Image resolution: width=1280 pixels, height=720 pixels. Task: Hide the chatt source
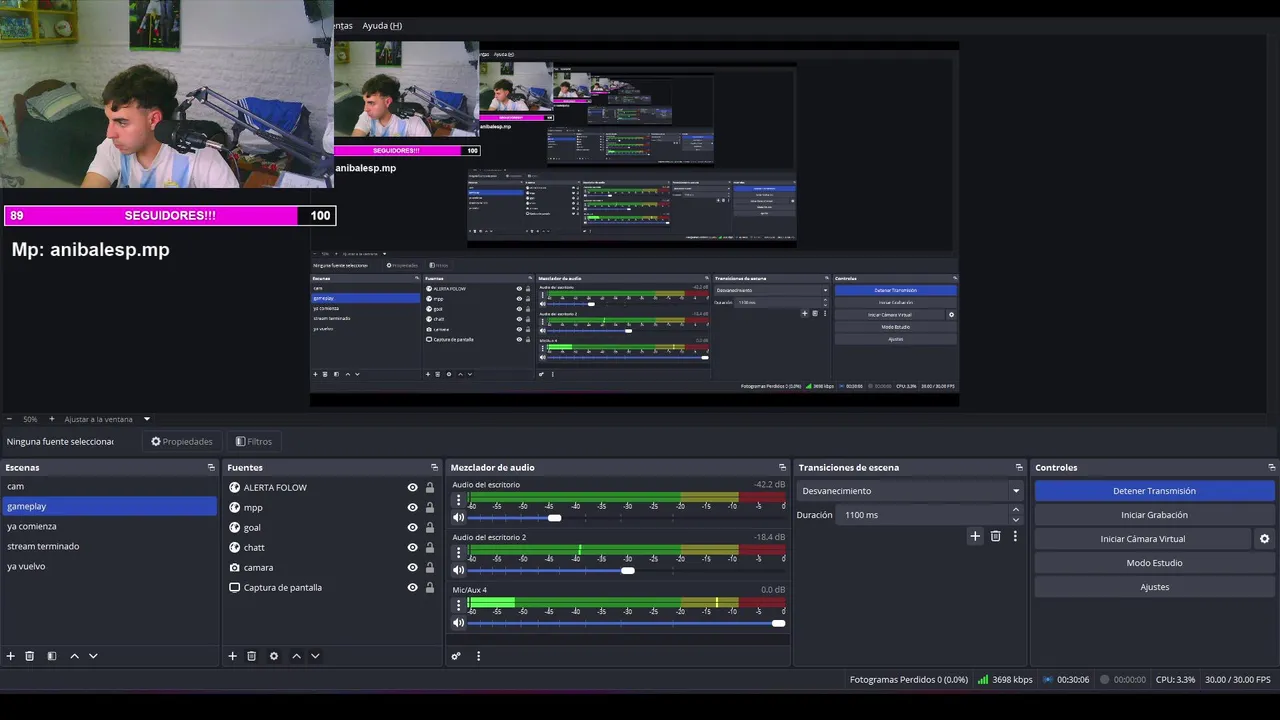tap(412, 547)
